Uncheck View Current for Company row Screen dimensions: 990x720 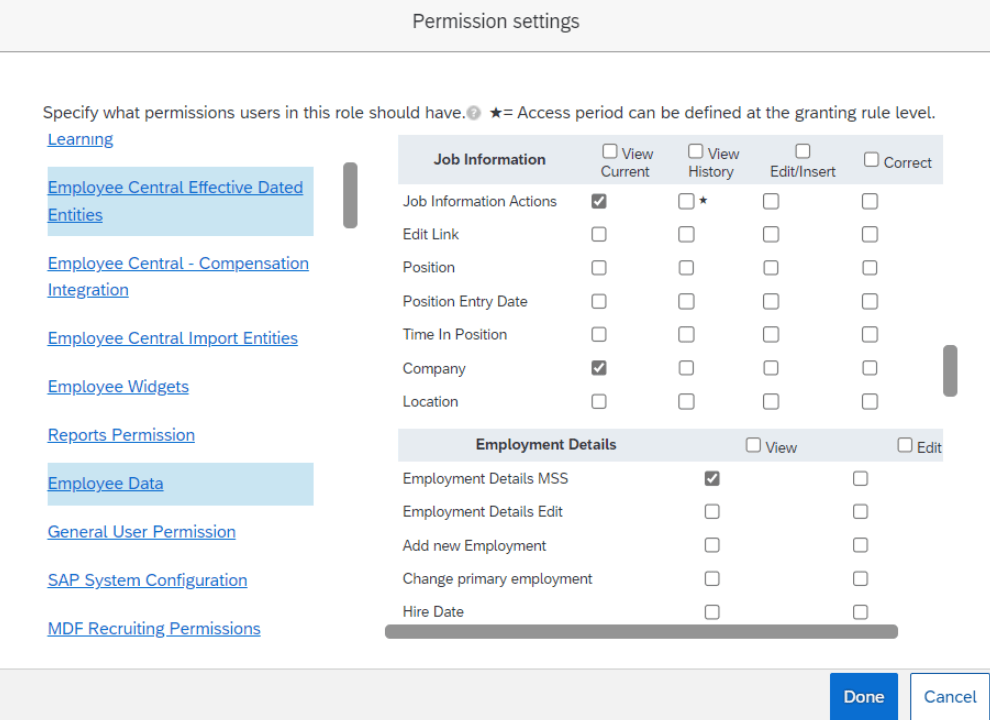click(x=599, y=368)
